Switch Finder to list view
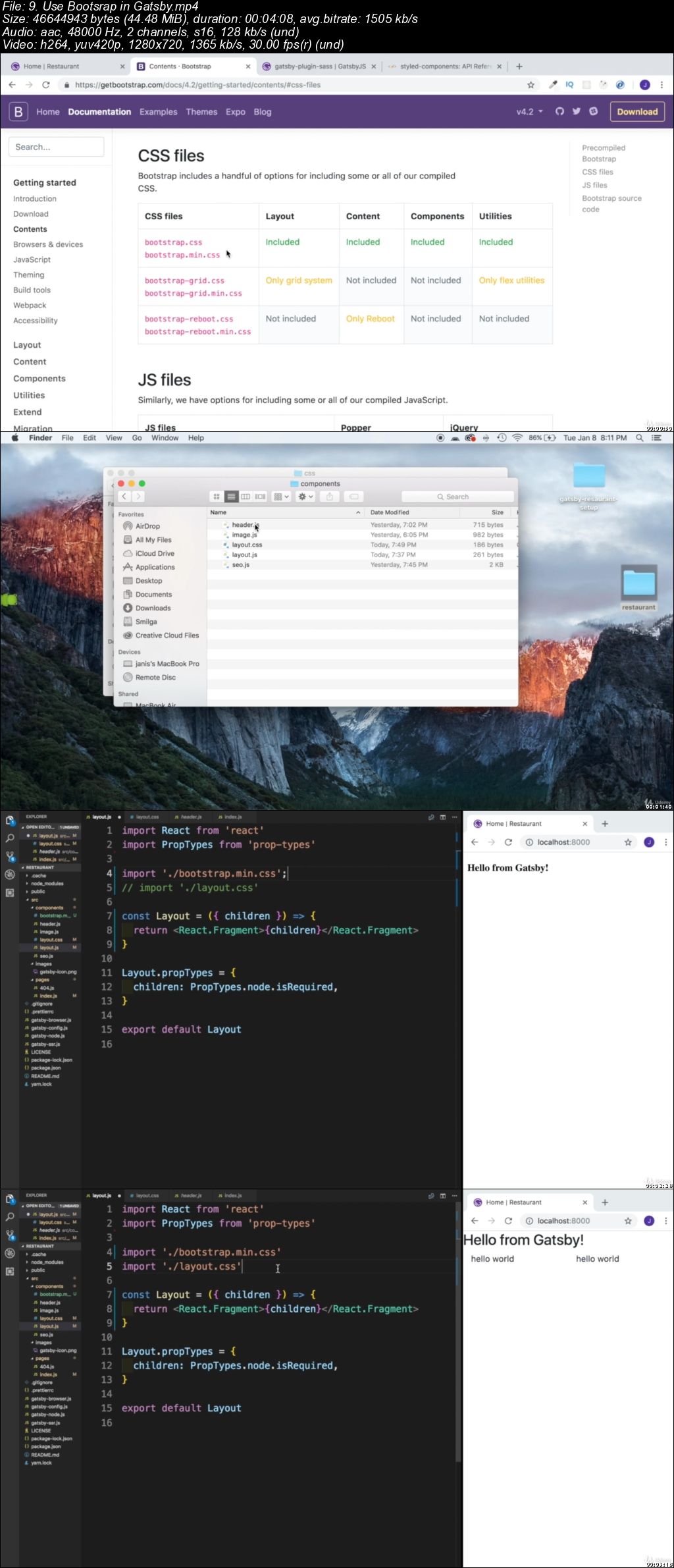674x1568 pixels. click(x=231, y=497)
